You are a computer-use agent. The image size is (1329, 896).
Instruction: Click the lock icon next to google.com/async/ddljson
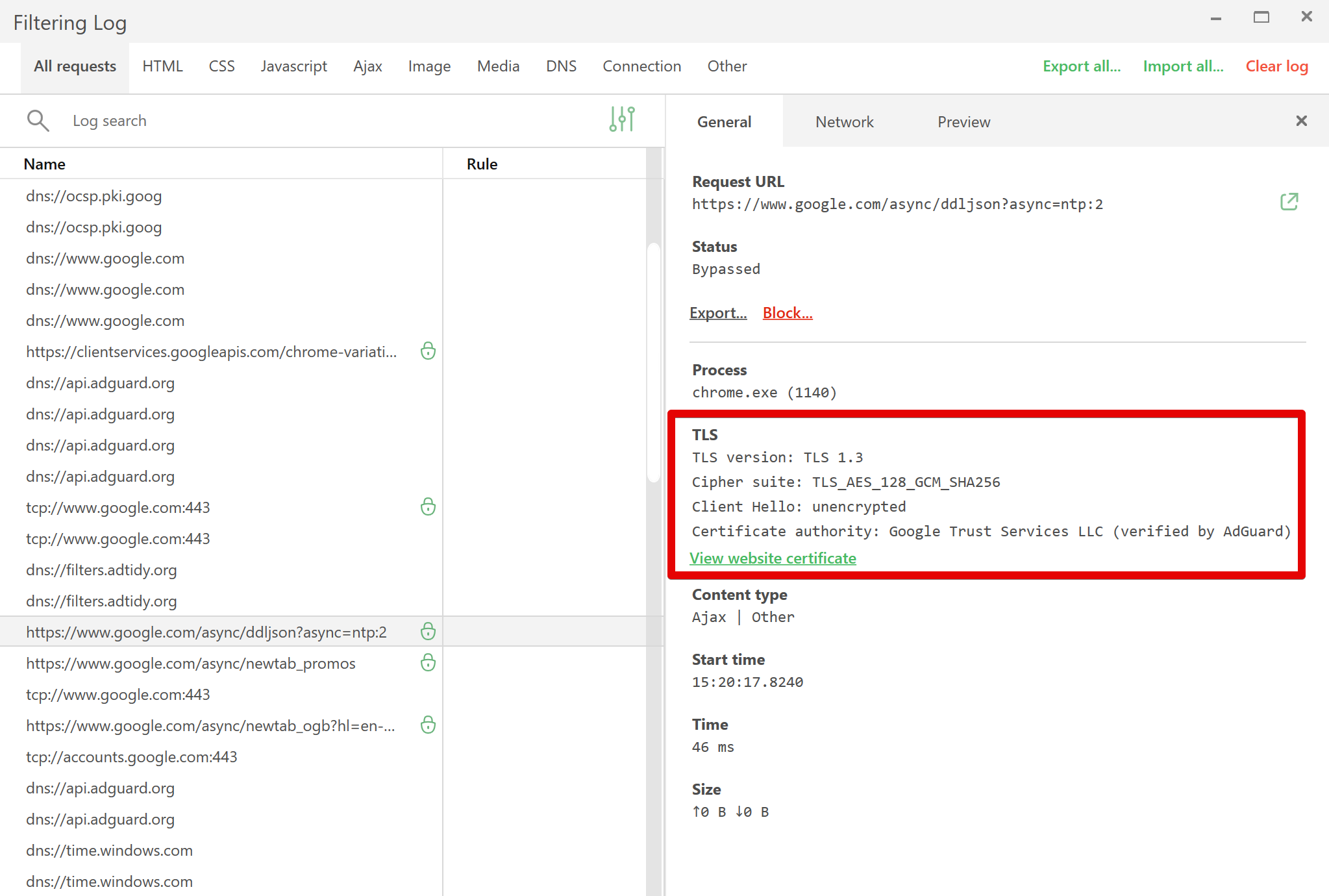(427, 632)
